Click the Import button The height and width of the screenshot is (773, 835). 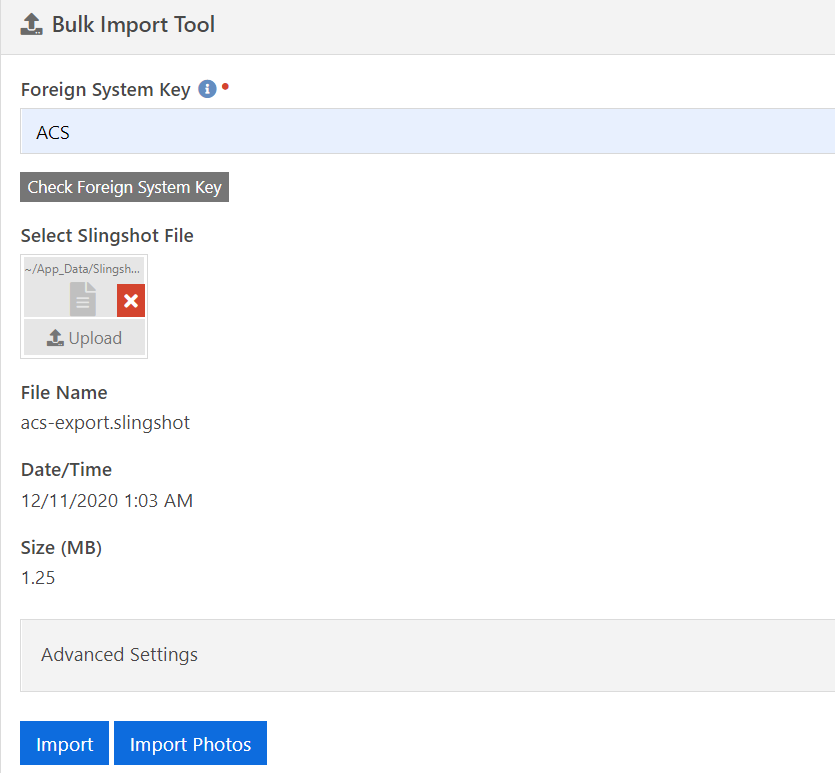click(x=64, y=743)
